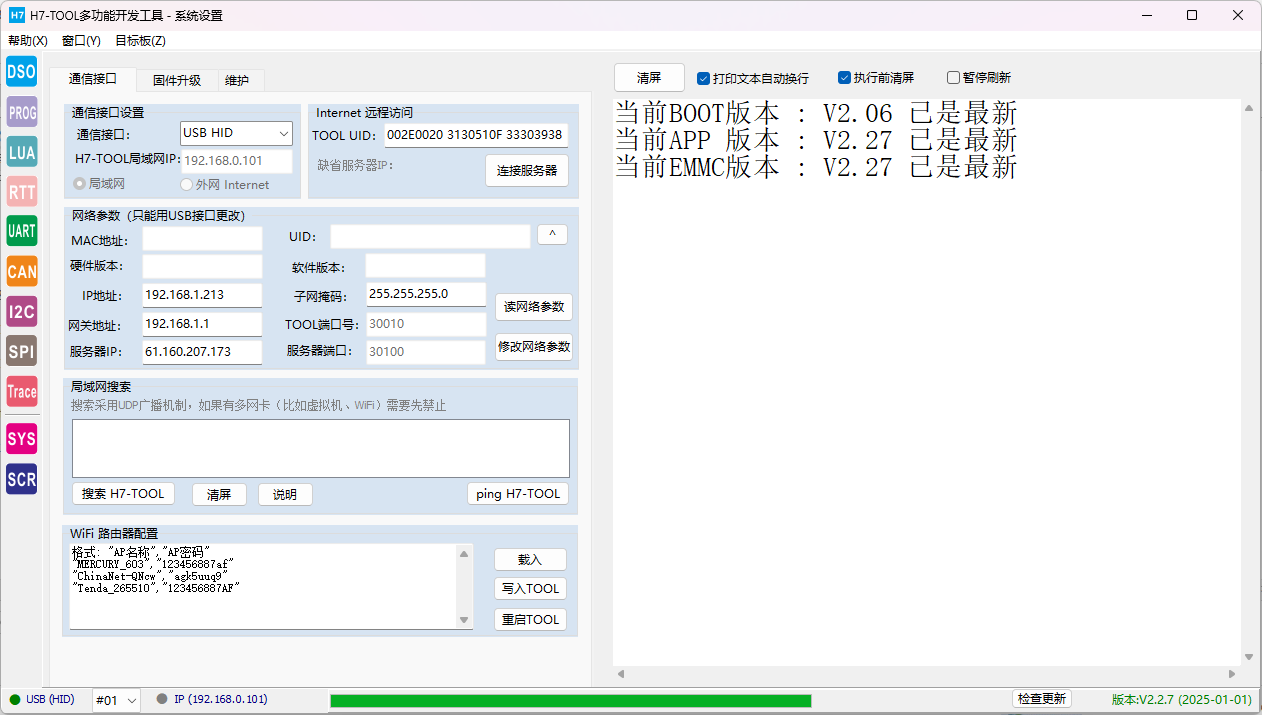Select the SCR sidebar icon
Image resolution: width=1262 pixels, height=715 pixels.
(21, 479)
